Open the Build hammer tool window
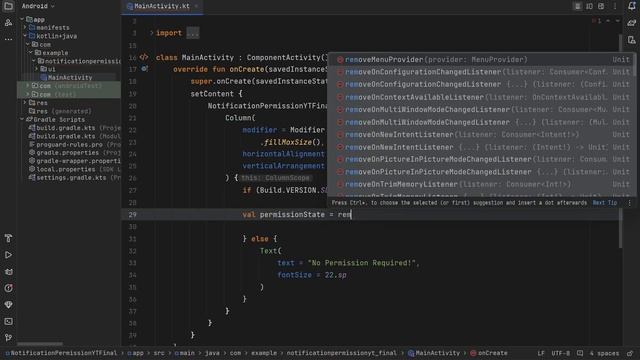The height and width of the screenshot is (360, 640). point(8,238)
